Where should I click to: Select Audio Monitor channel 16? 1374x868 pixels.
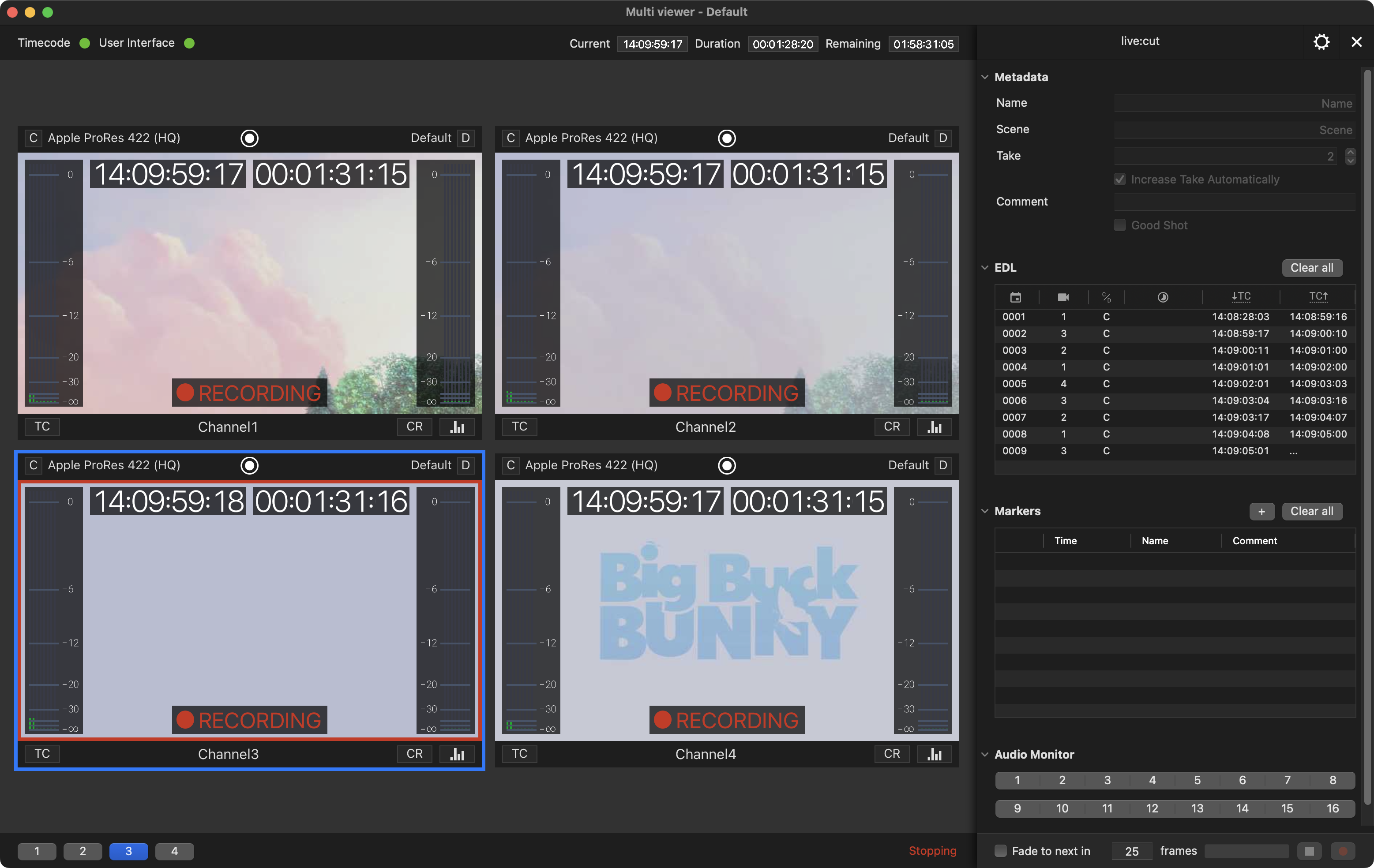(x=1333, y=808)
